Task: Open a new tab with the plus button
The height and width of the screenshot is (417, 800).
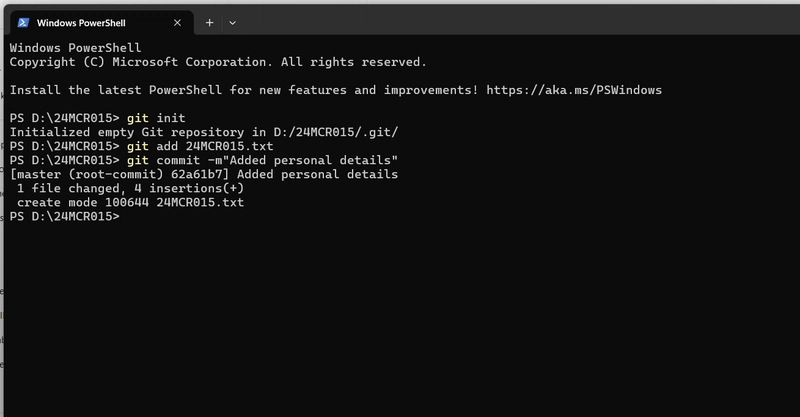Action: coord(209,22)
